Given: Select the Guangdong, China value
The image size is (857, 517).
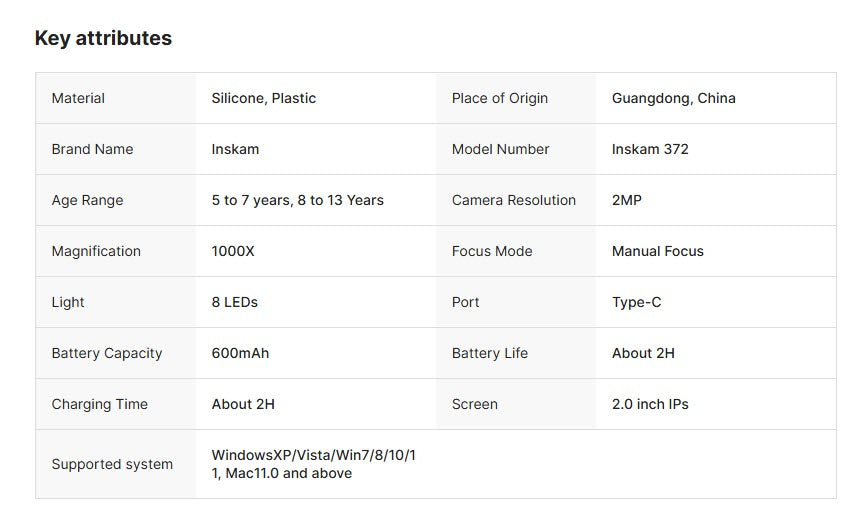Looking at the screenshot, I should pyautogui.click(x=674, y=98).
